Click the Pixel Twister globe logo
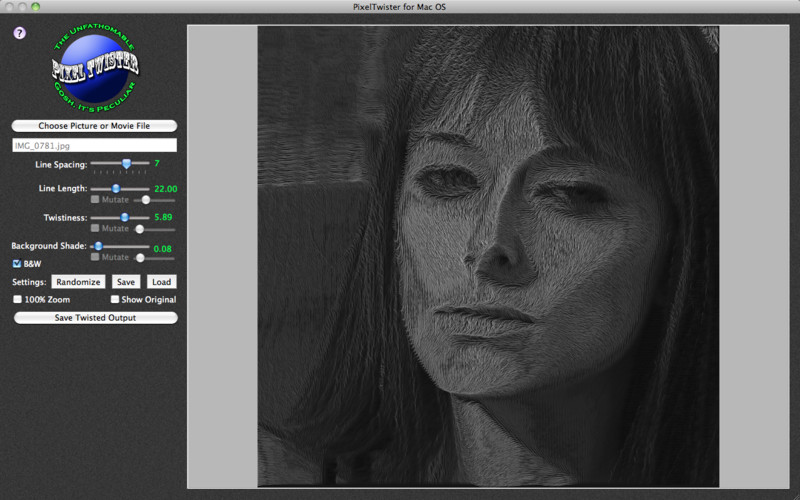Image resolution: width=800 pixels, height=500 pixels. [x=95, y=67]
